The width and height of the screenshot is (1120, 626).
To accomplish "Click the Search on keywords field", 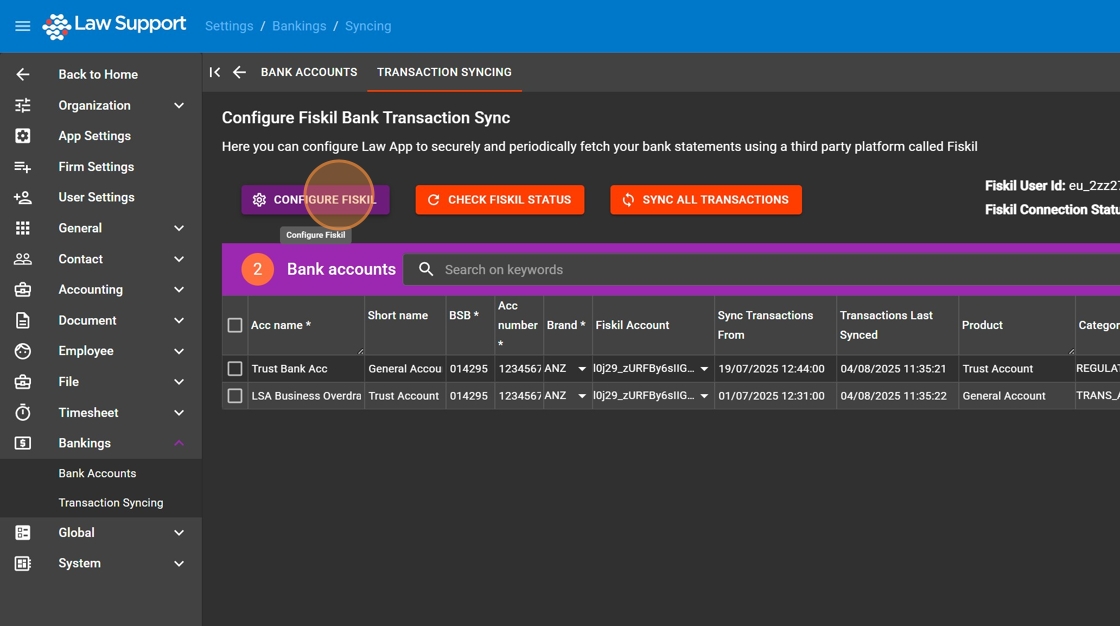I will point(700,270).
